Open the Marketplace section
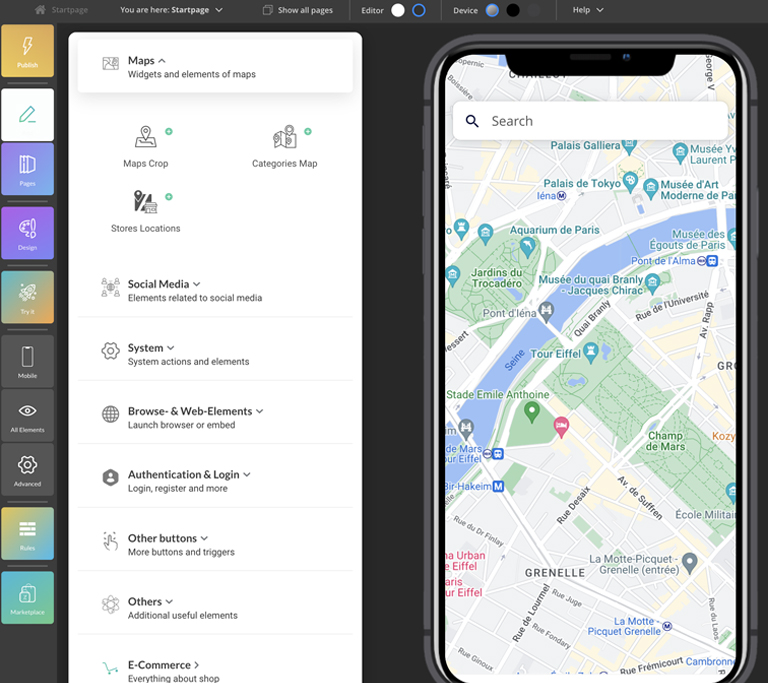Image resolution: width=768 pixels, height=683 pixels. 27,598
